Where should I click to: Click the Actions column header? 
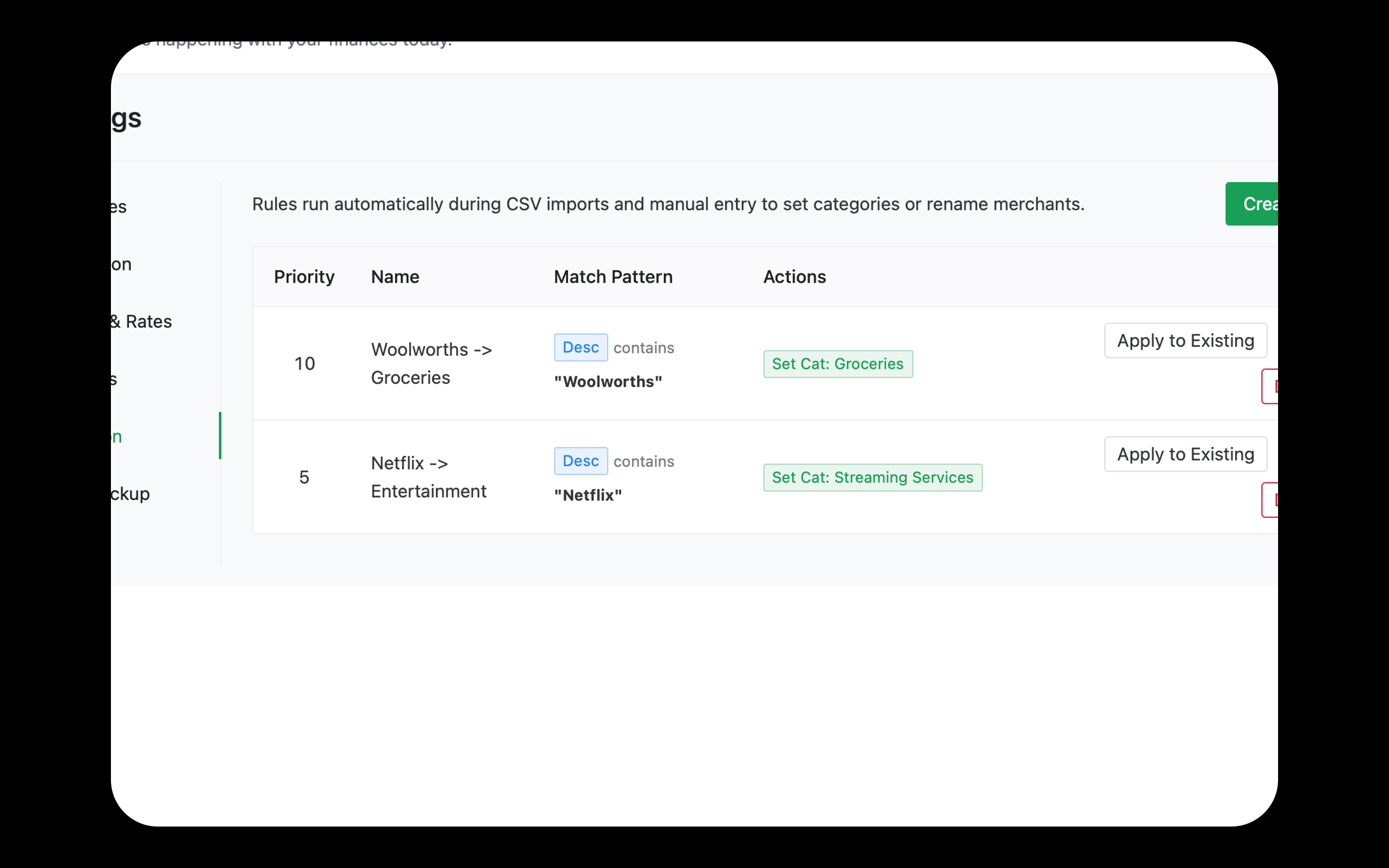(794, 277)
